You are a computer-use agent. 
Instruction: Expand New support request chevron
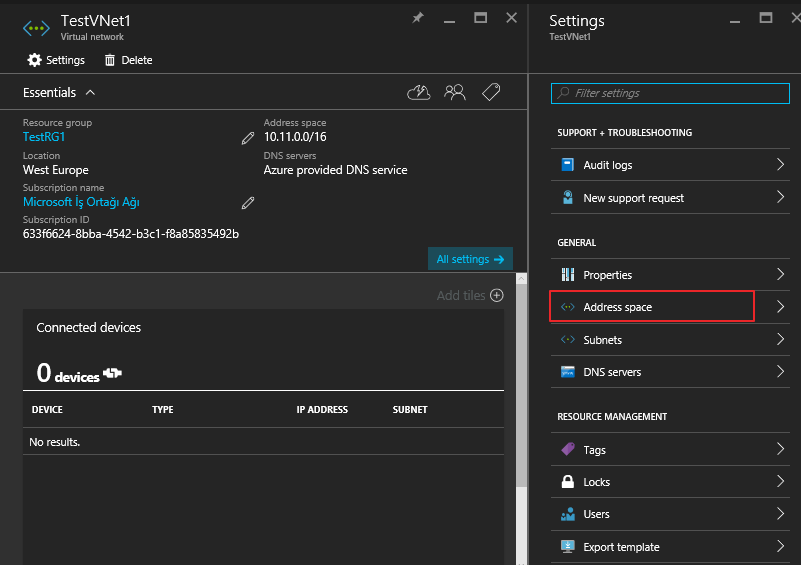[x=780, y=197]
